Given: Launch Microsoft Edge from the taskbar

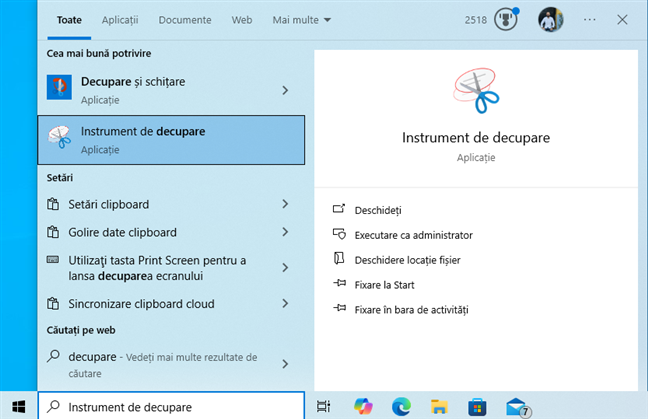Looking at the screenshot, I should tap(402, 406).
